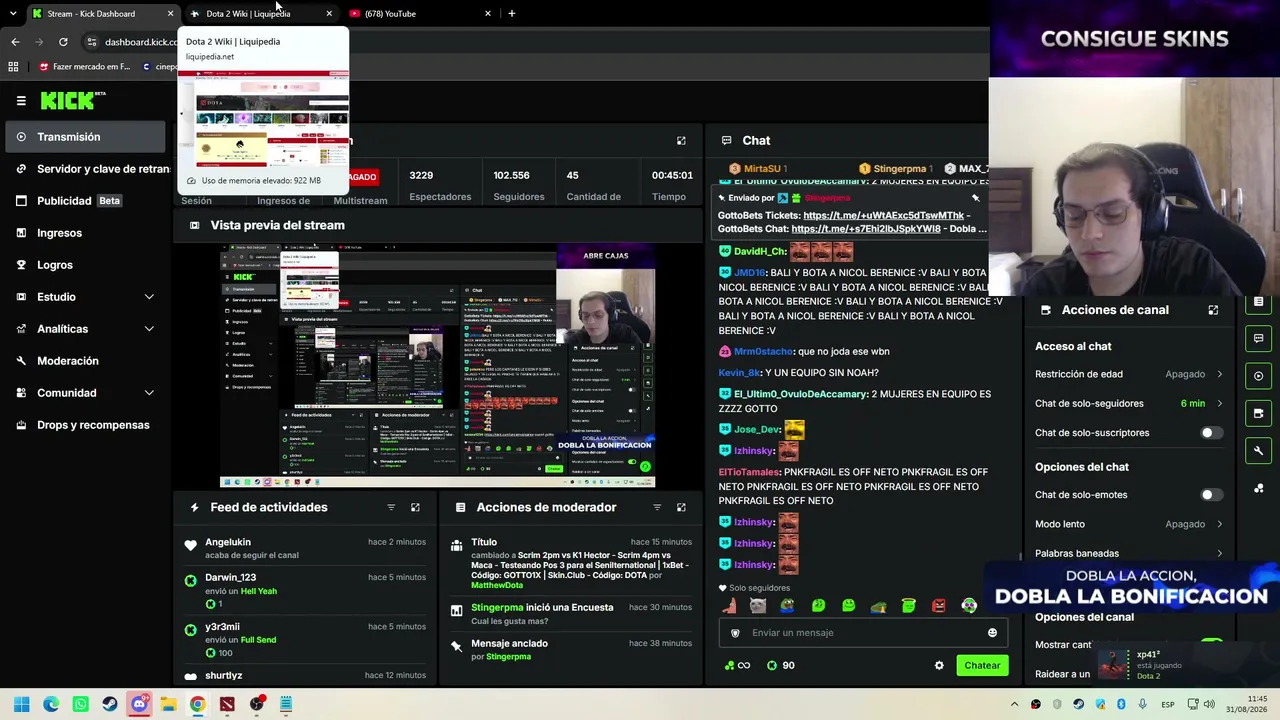Open Dota 2 from the taskbar
The image size is (1280, 720).
tap(227, 704)
